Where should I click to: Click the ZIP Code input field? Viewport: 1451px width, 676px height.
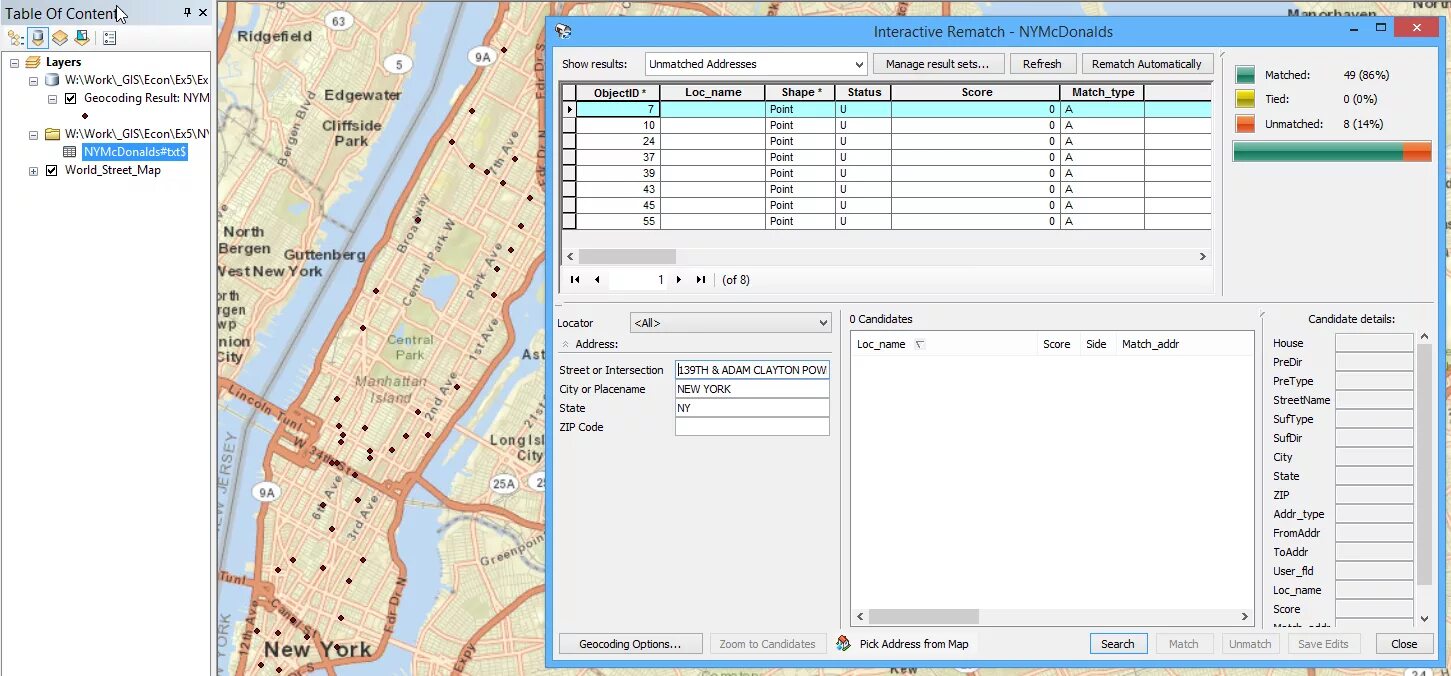tap(752, 427)
